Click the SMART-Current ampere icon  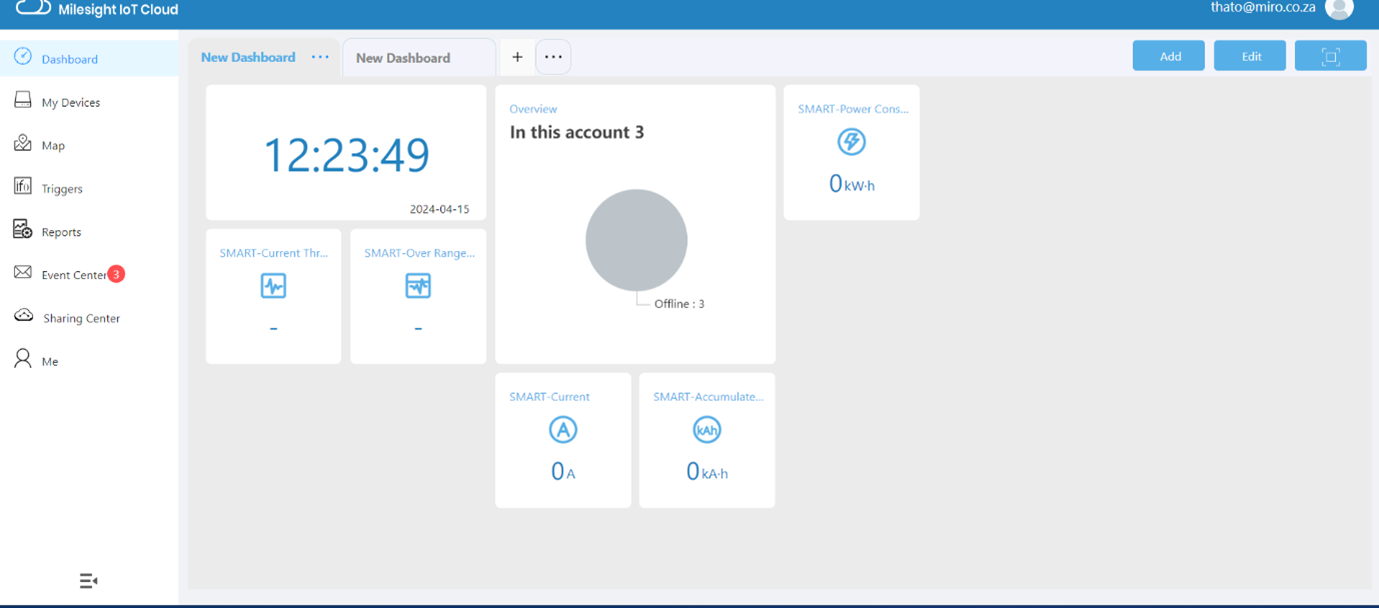click(x=563, y=430)
